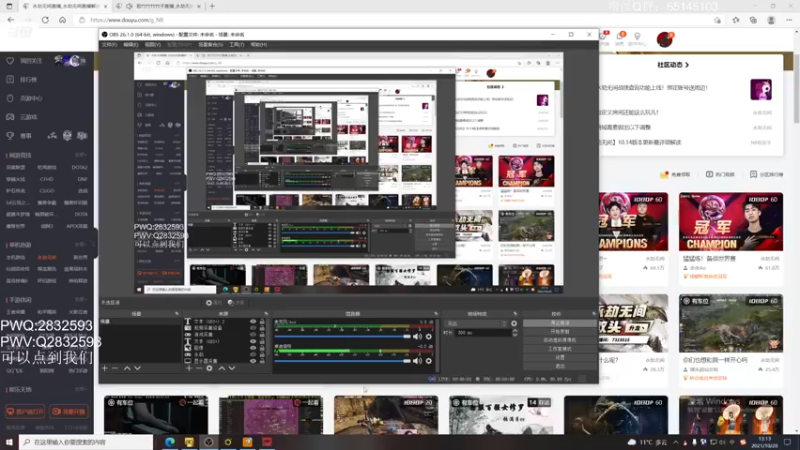Open the 工具(T) menu in OBS
The image size is (800, 450).
[236, 45]
